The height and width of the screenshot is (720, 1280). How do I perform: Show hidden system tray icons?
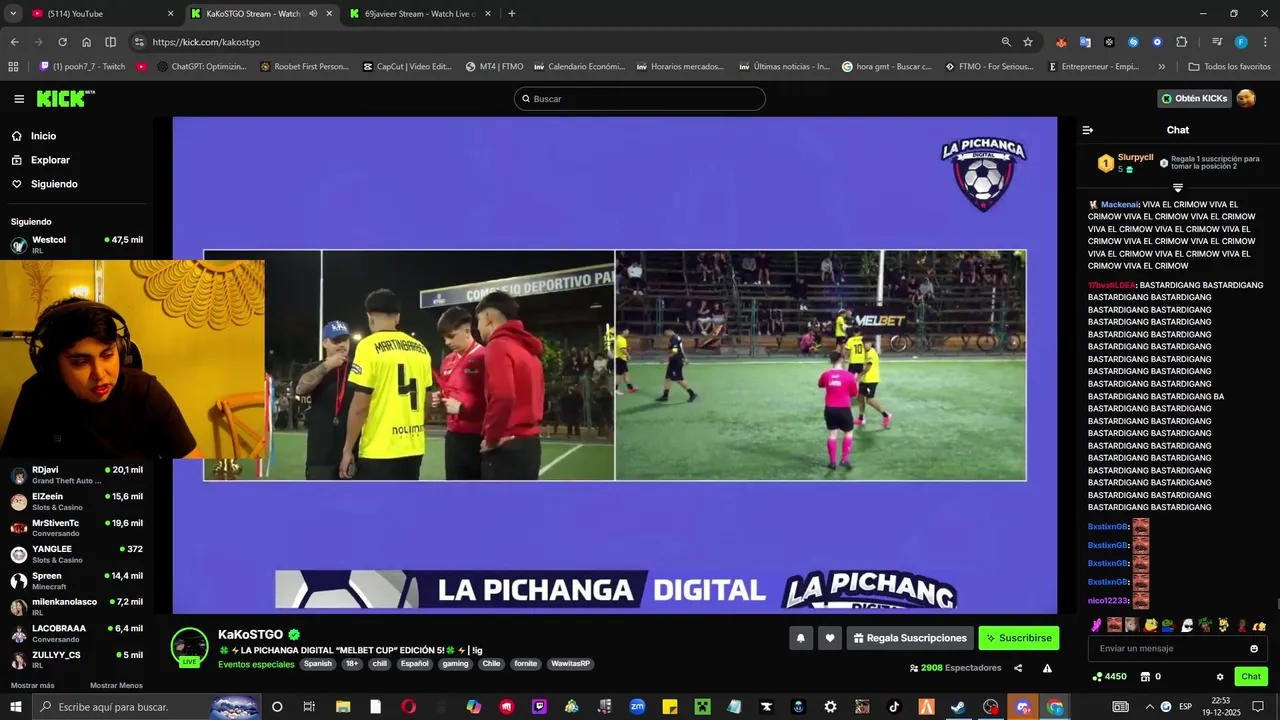tap(1148, 707)
